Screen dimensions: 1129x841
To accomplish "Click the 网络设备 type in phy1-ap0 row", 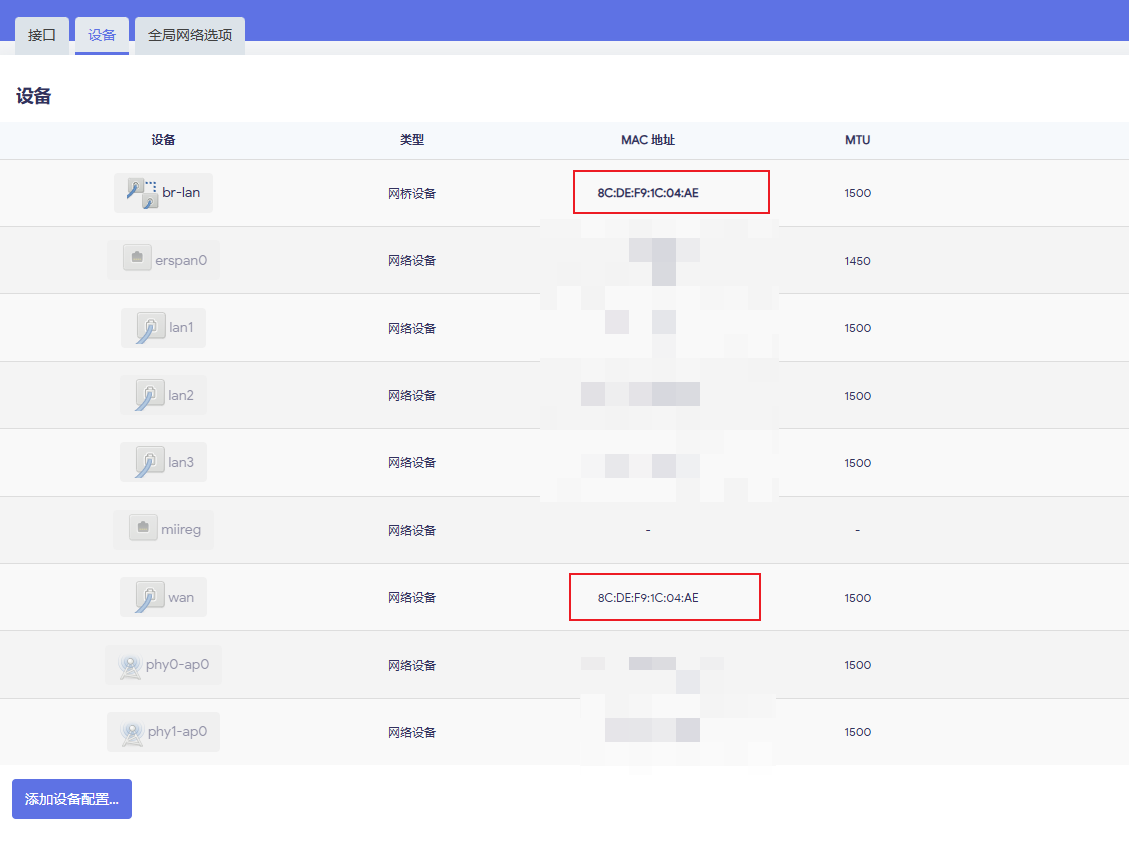I will pyautogui.click(x=412, y=732).
